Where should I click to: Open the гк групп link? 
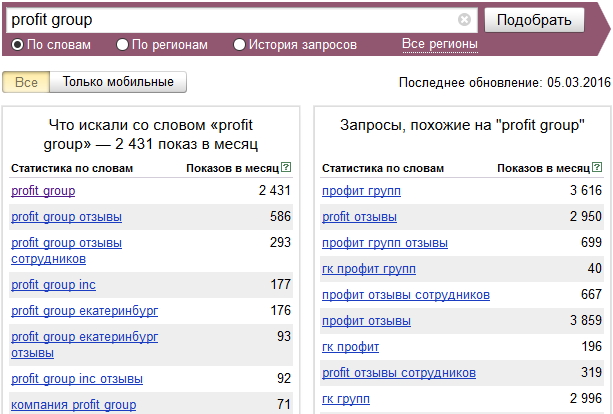346,399
